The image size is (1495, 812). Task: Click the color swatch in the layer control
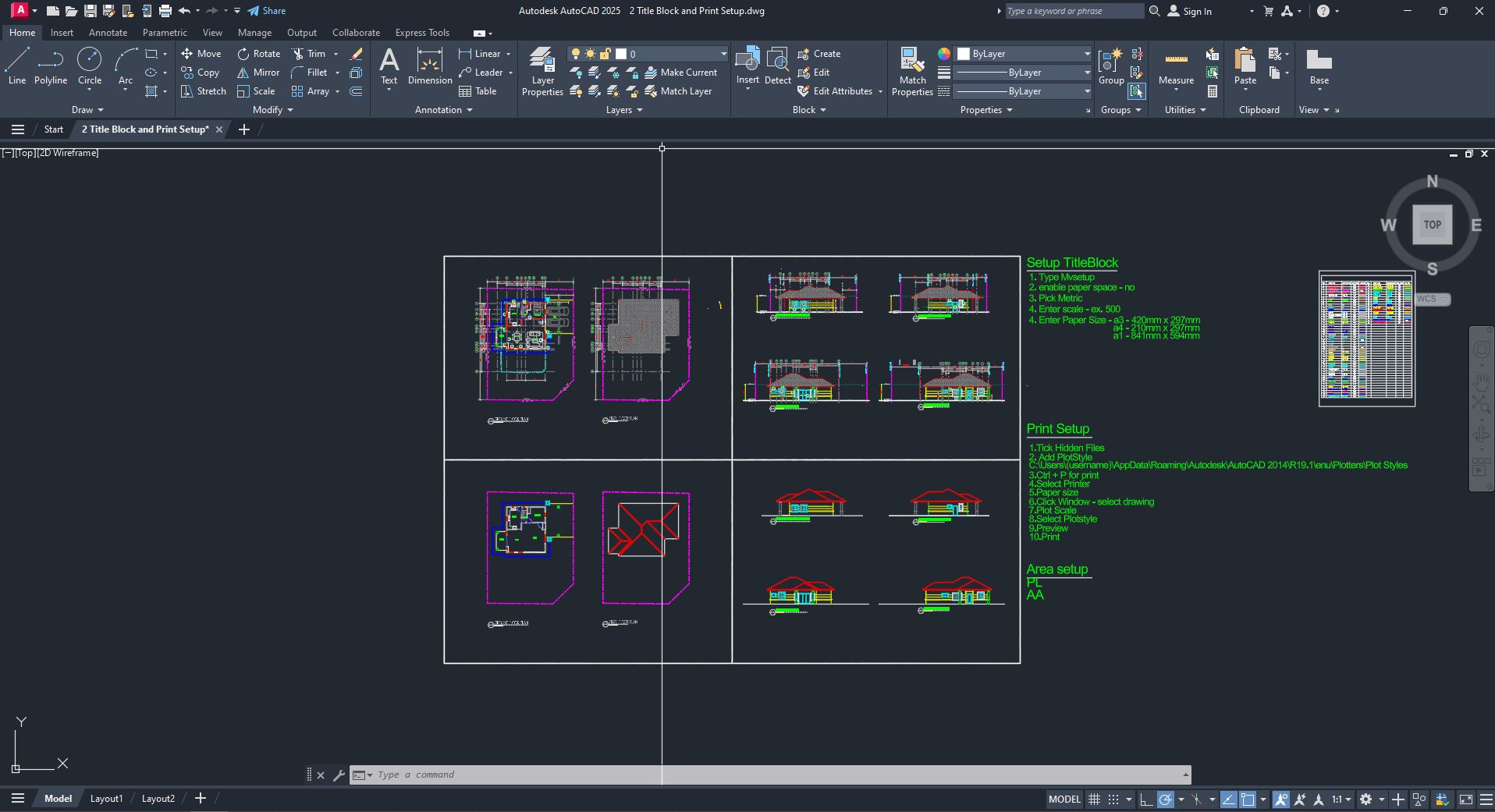click(x=621, y=53)
